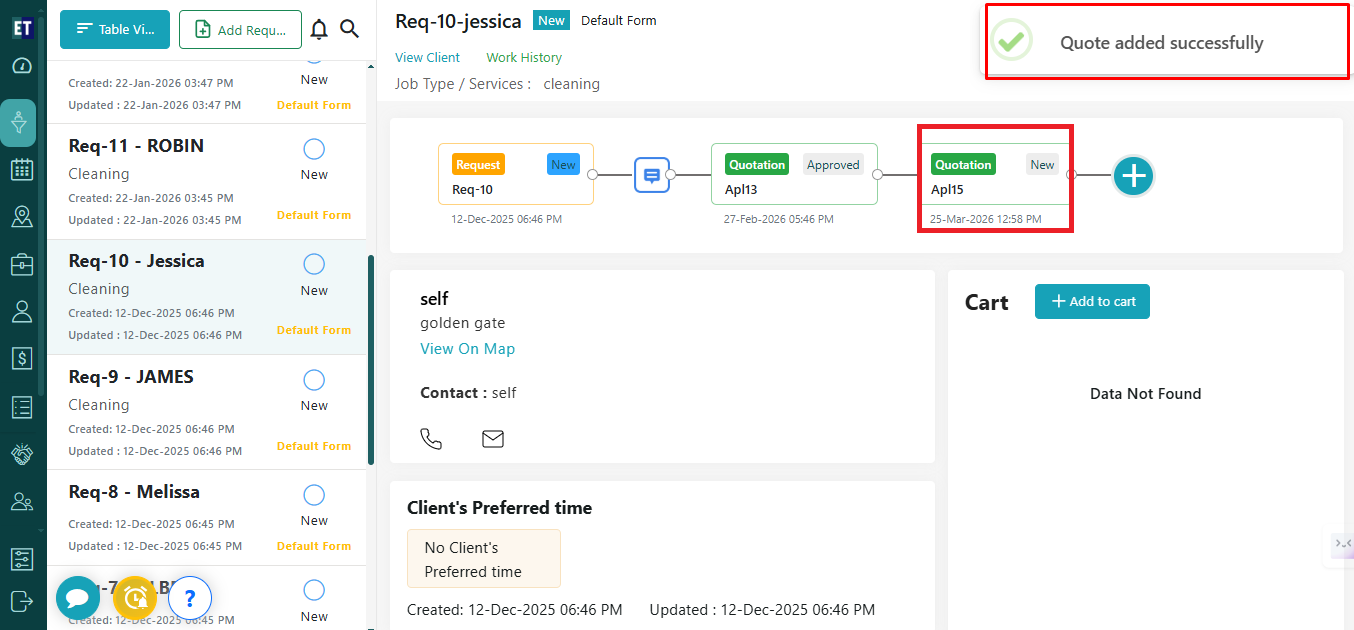Viewport: 1354px width, 630px height.
Task: Open the View Client link
Action: coord(427,58)
